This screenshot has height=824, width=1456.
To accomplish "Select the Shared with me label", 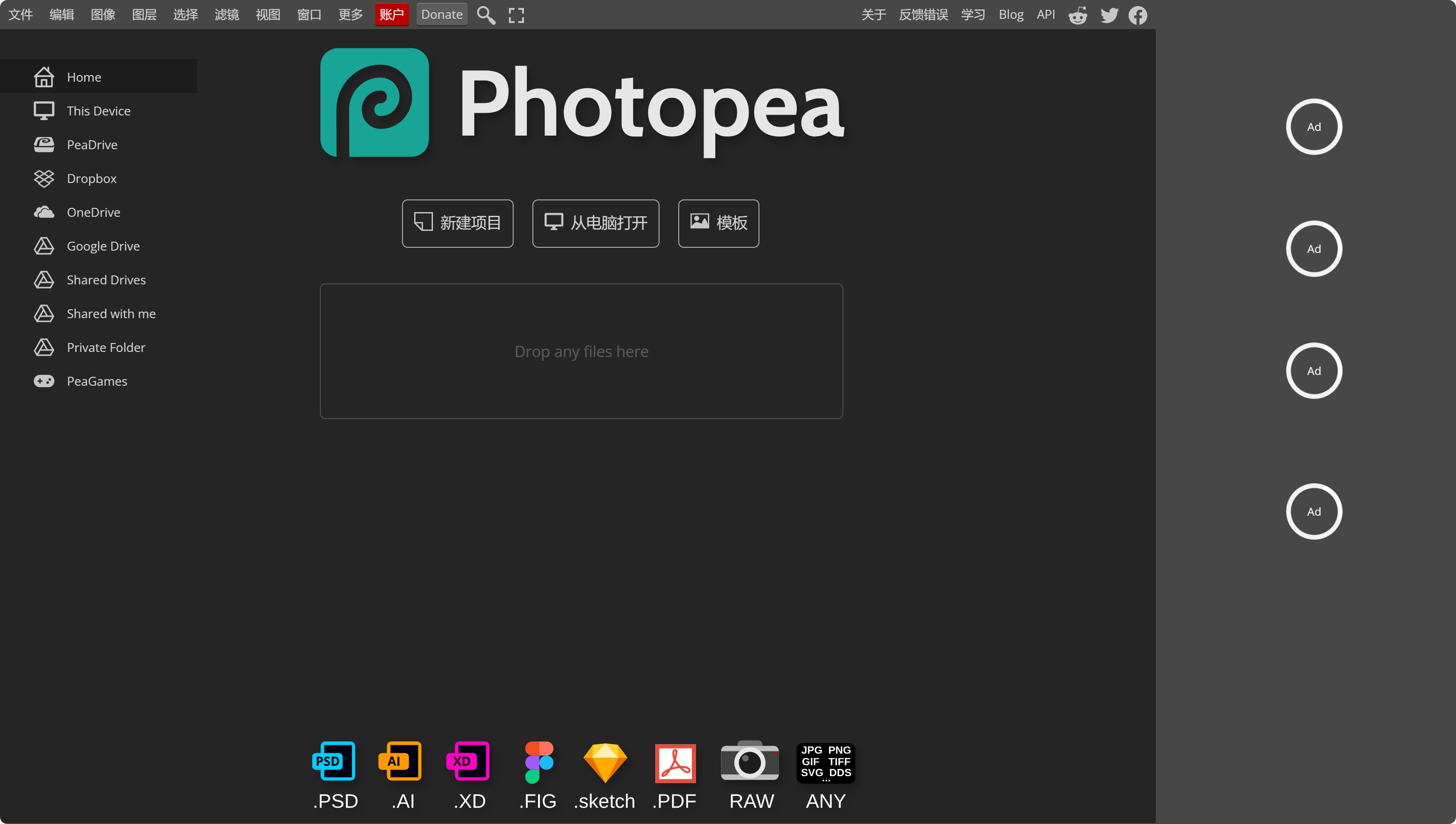I will [111, 313].
